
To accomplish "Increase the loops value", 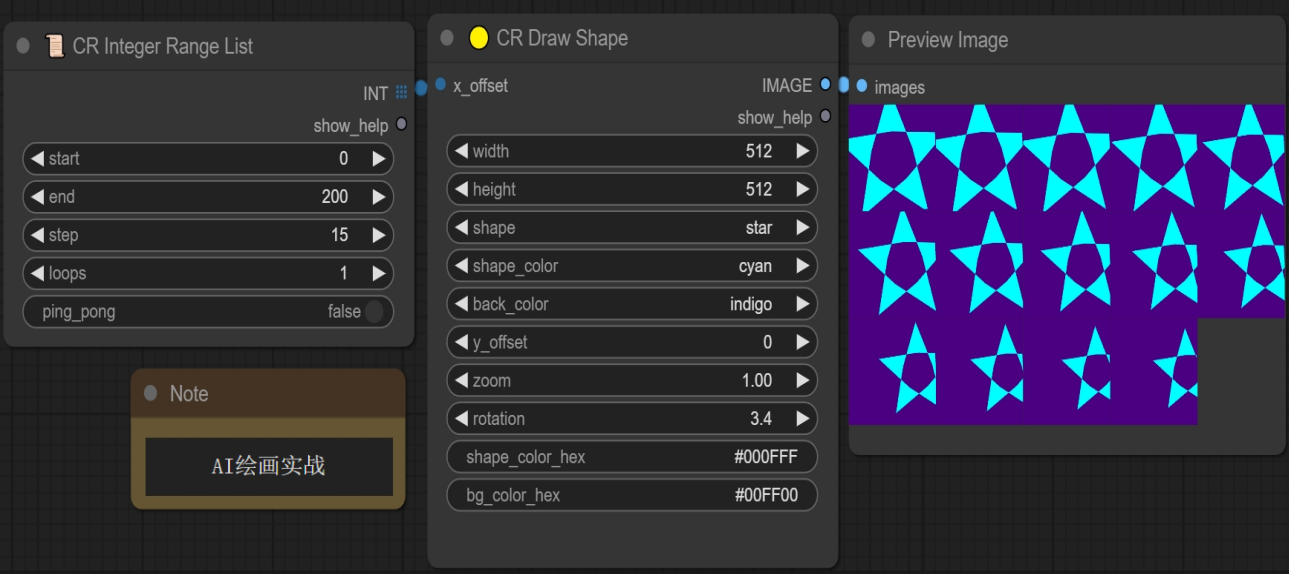I will [x=378, y=273].
